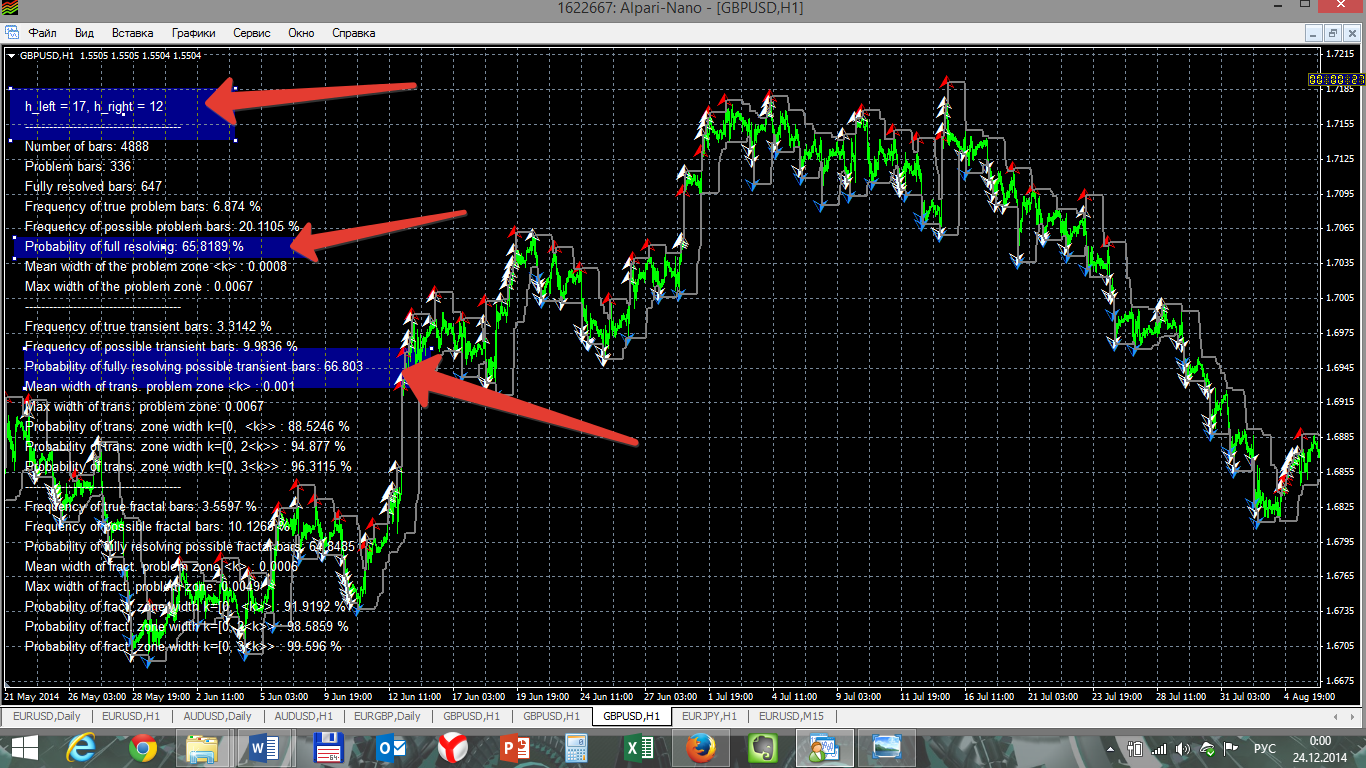
Task: Restore down the inner chart window
Action: tap(1333, 33)
